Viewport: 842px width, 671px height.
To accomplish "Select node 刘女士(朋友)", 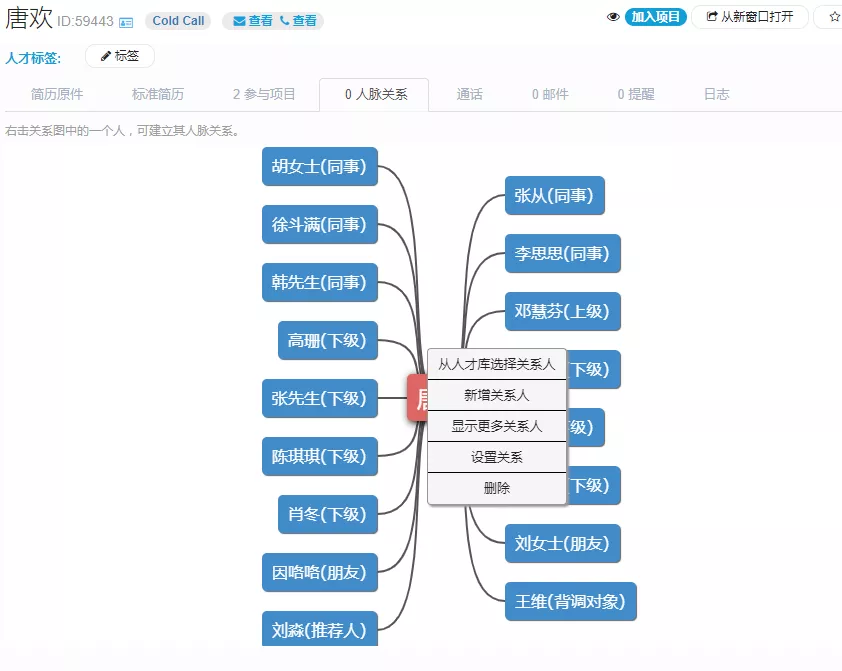I will coord(563,543).
